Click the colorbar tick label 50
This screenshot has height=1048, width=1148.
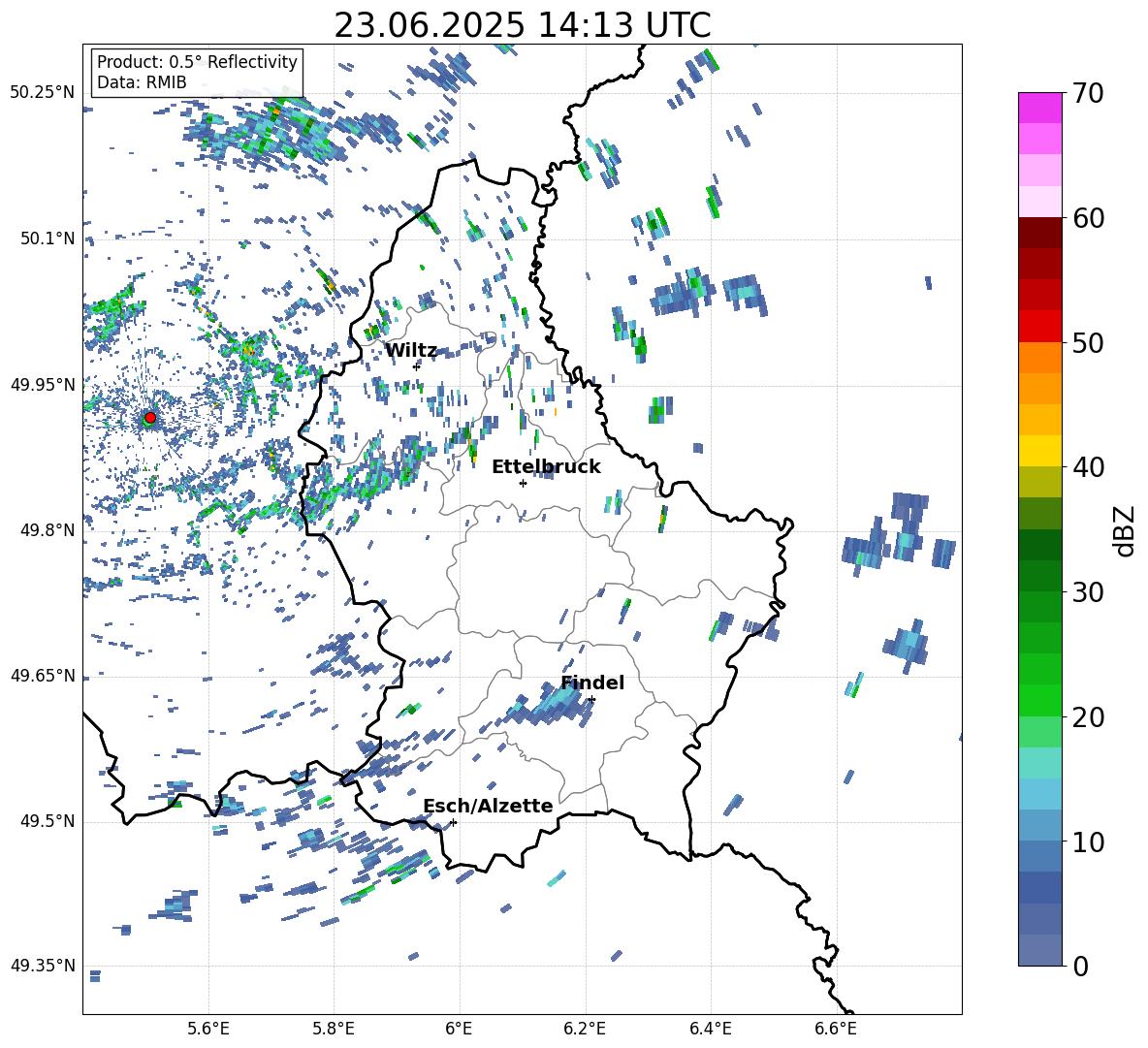[x=1088, y=342]
